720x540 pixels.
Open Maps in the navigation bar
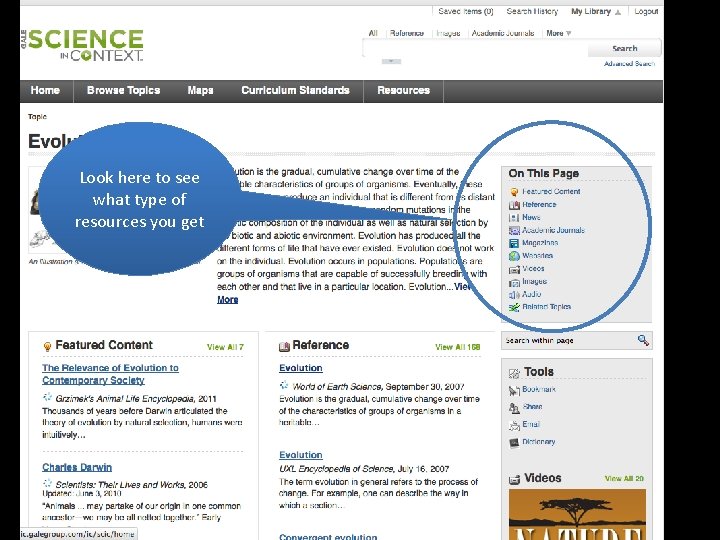click(x=200, y=90)
